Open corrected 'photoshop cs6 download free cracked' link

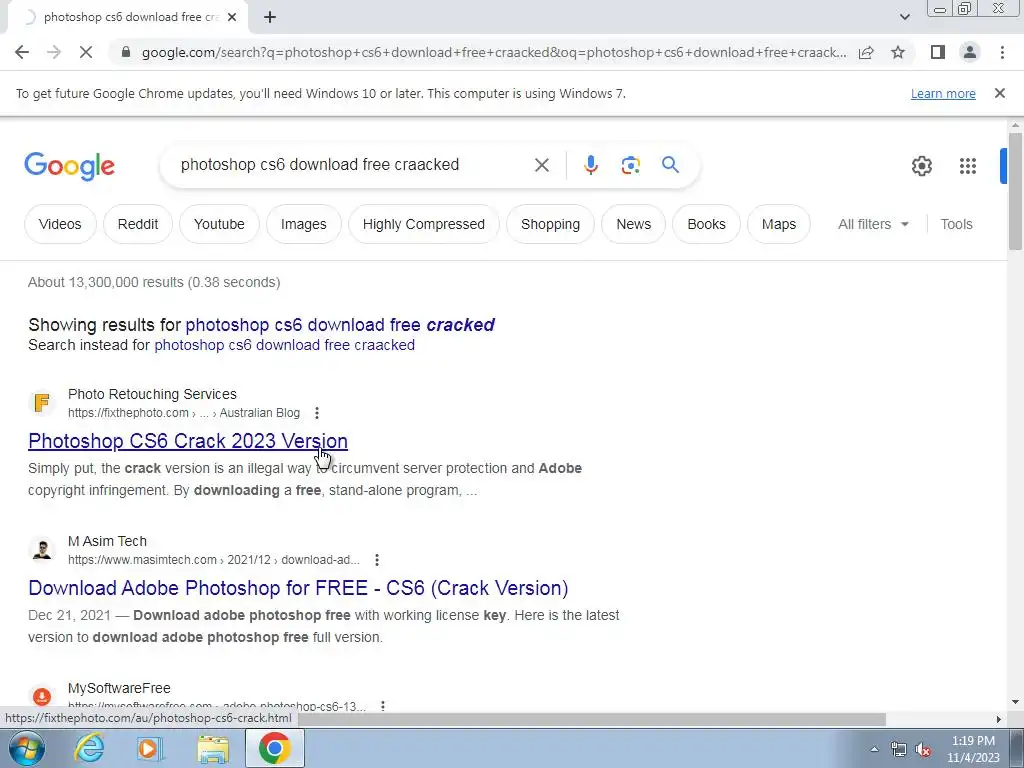[x=340, y=325]
